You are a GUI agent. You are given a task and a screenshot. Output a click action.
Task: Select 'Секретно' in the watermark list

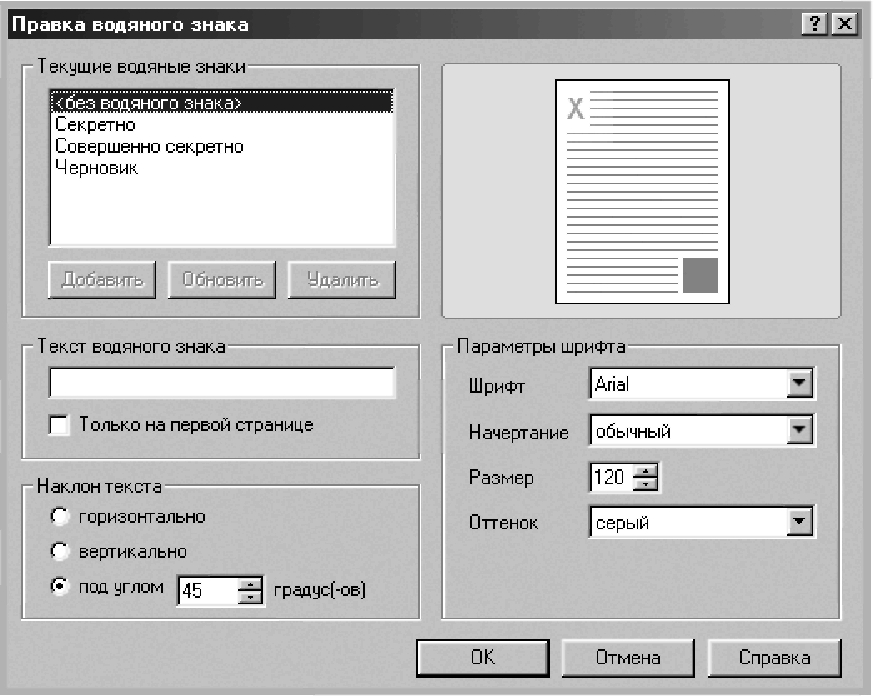96,125
